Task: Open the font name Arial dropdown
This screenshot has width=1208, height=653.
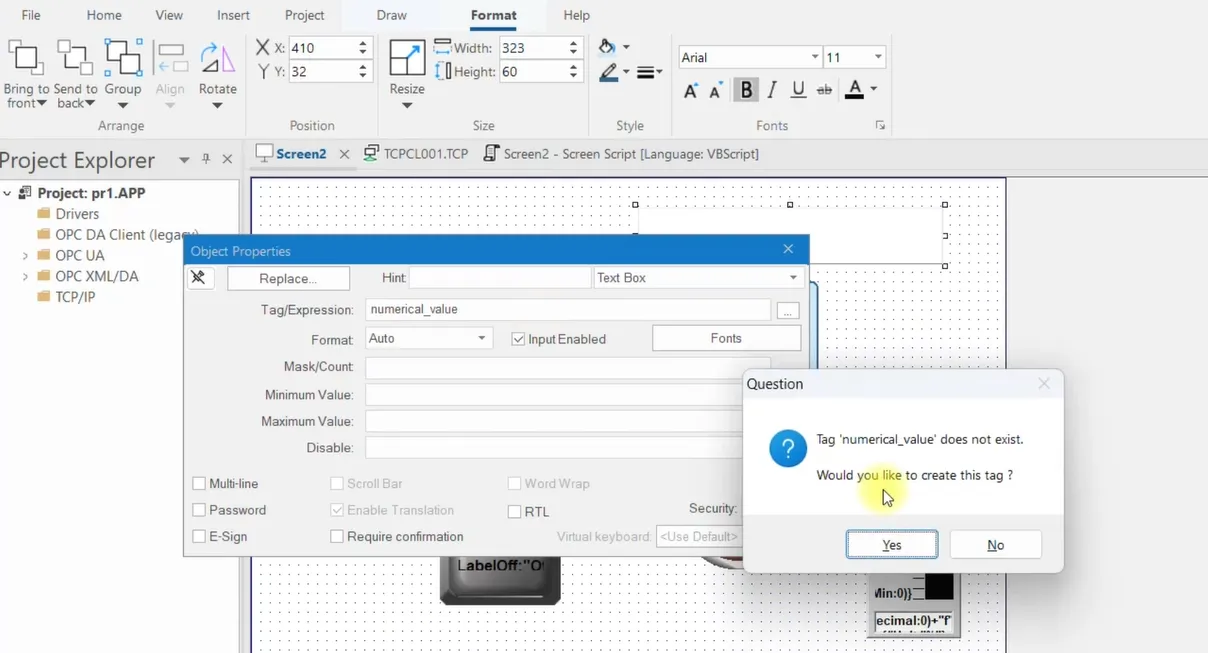Action: (815, 58)
